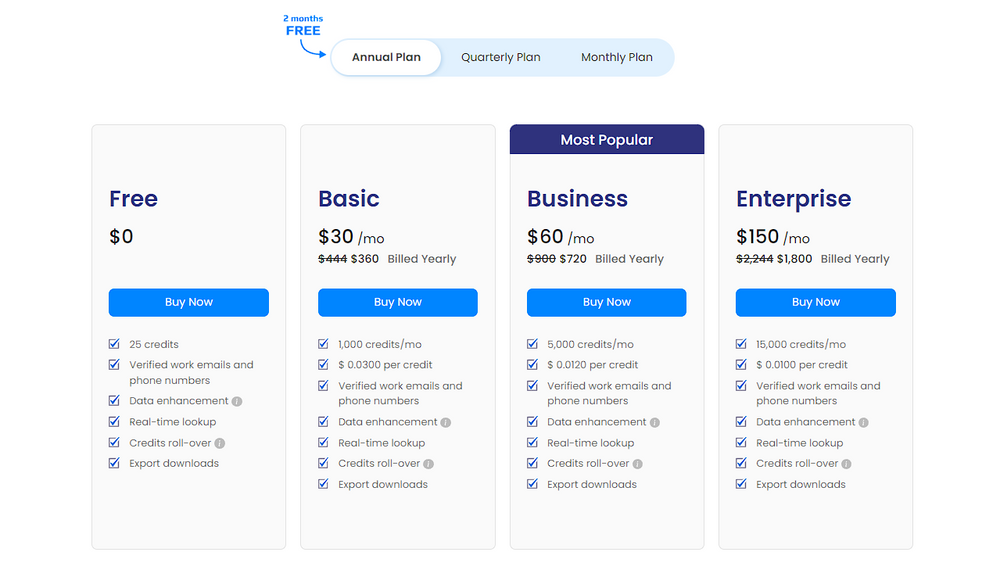
Task: Open Data enhancement info icon in Business plan
Action: point(654,423)
